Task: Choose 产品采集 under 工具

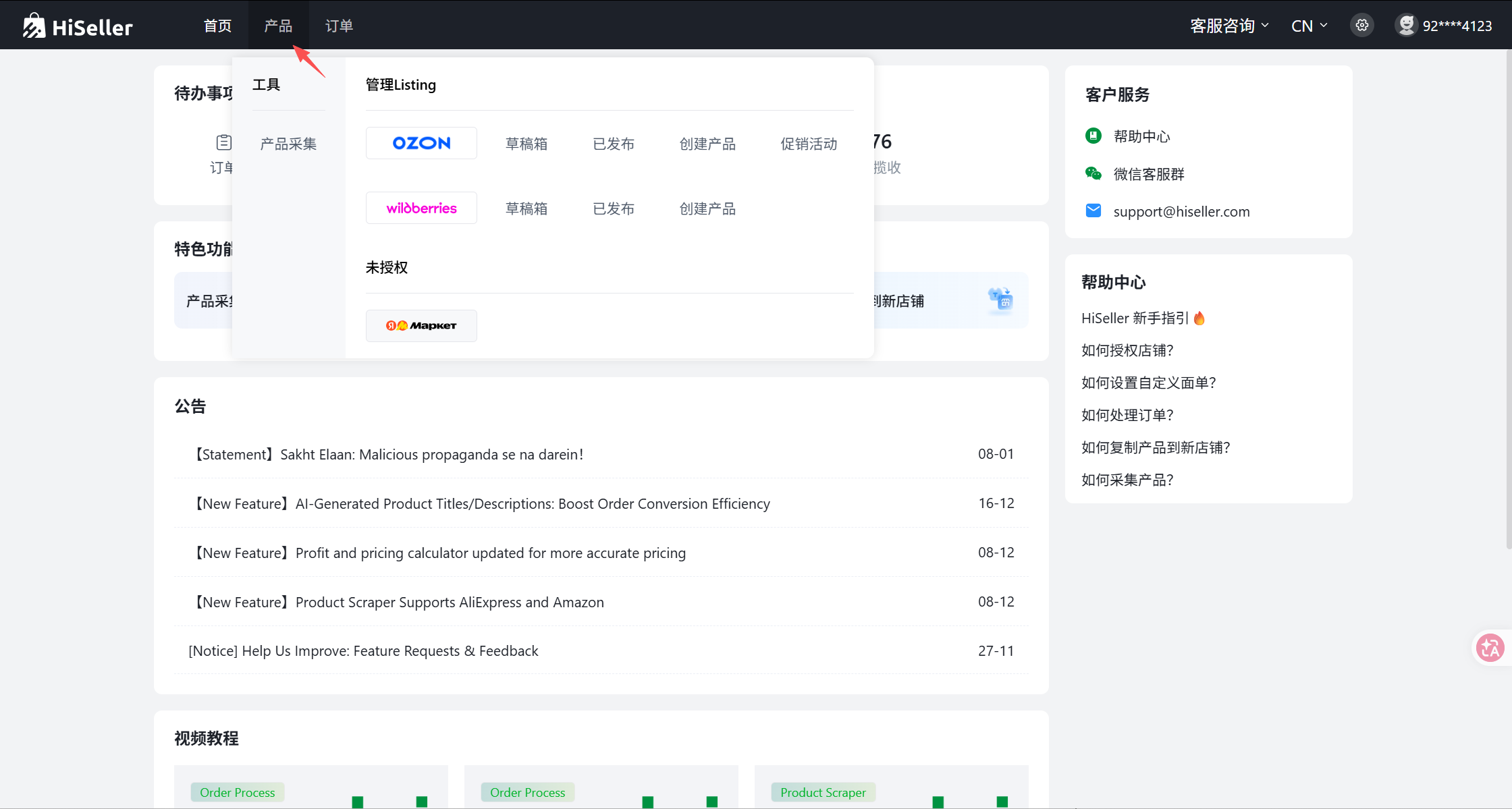Action: 288,144
